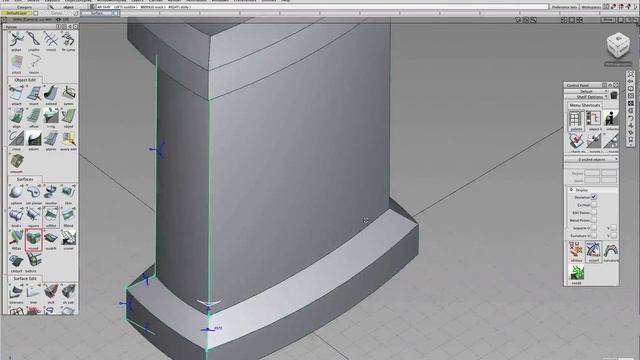Select the extend tool under Object Edit
Screen dimensions: 640x360
51,95
